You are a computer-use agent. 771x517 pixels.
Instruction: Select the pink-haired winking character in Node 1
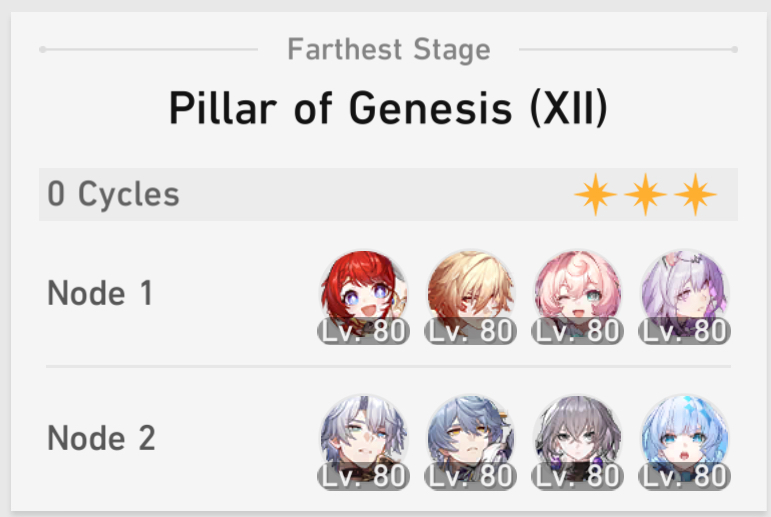point(578,294)
